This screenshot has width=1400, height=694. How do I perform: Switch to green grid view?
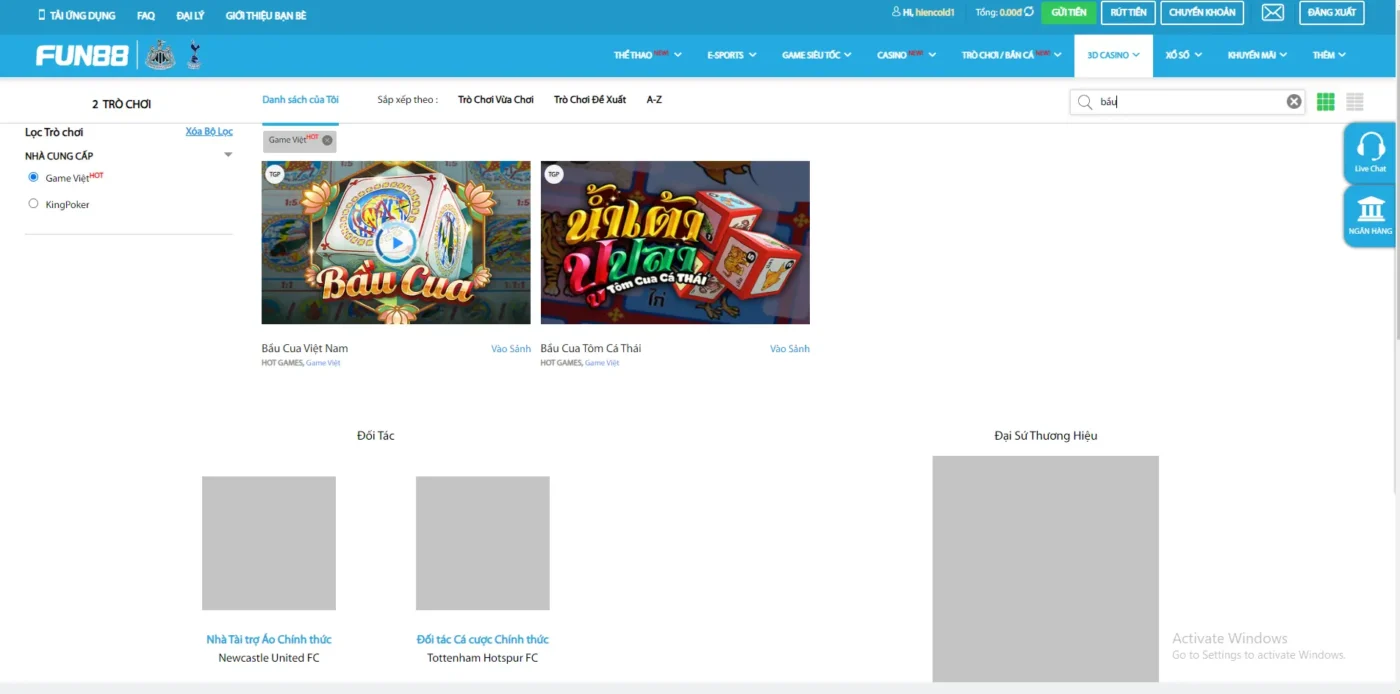1326,101
